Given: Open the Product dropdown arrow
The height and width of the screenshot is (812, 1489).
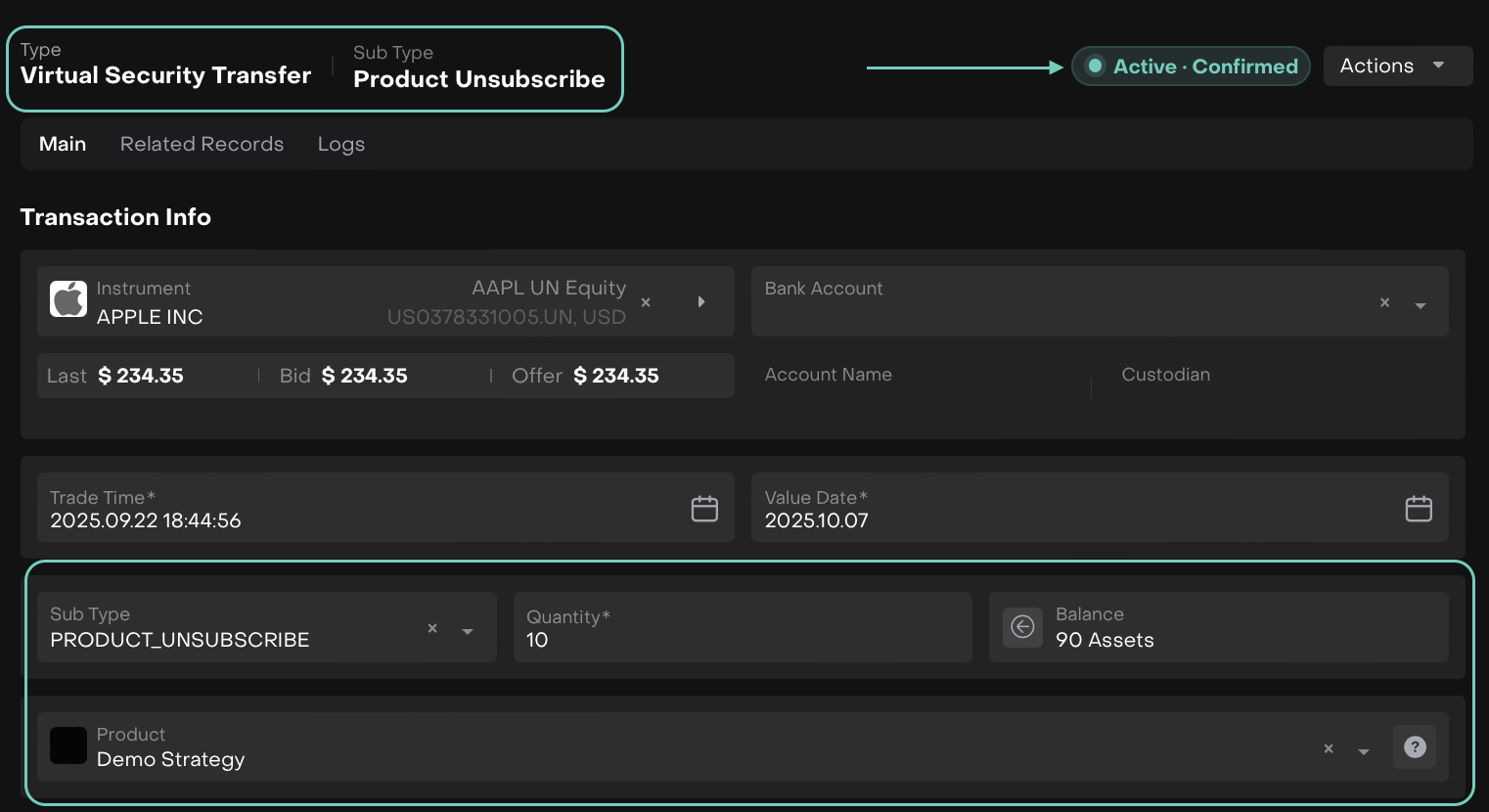Looking at the screenshot, I should coord(1364,751).
